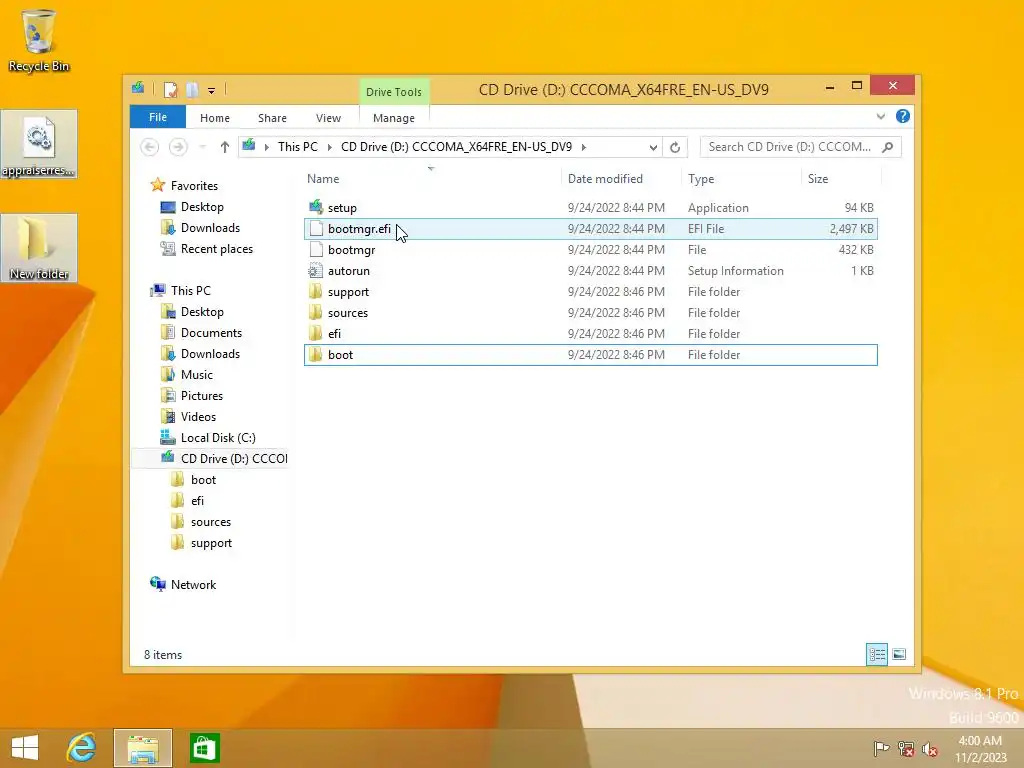The width and height of the screenshot is (1024, 768).
Task: Select the appraiserres desktop file icon
Action: point(39,144)
